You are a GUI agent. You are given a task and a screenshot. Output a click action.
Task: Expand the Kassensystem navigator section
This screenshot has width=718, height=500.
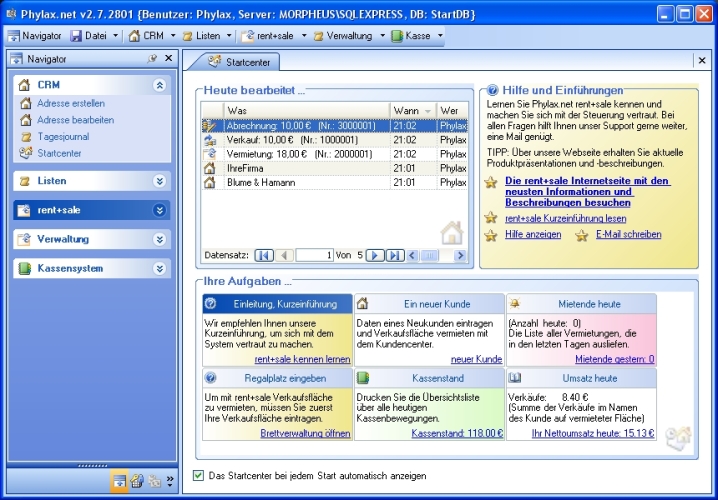158,269
